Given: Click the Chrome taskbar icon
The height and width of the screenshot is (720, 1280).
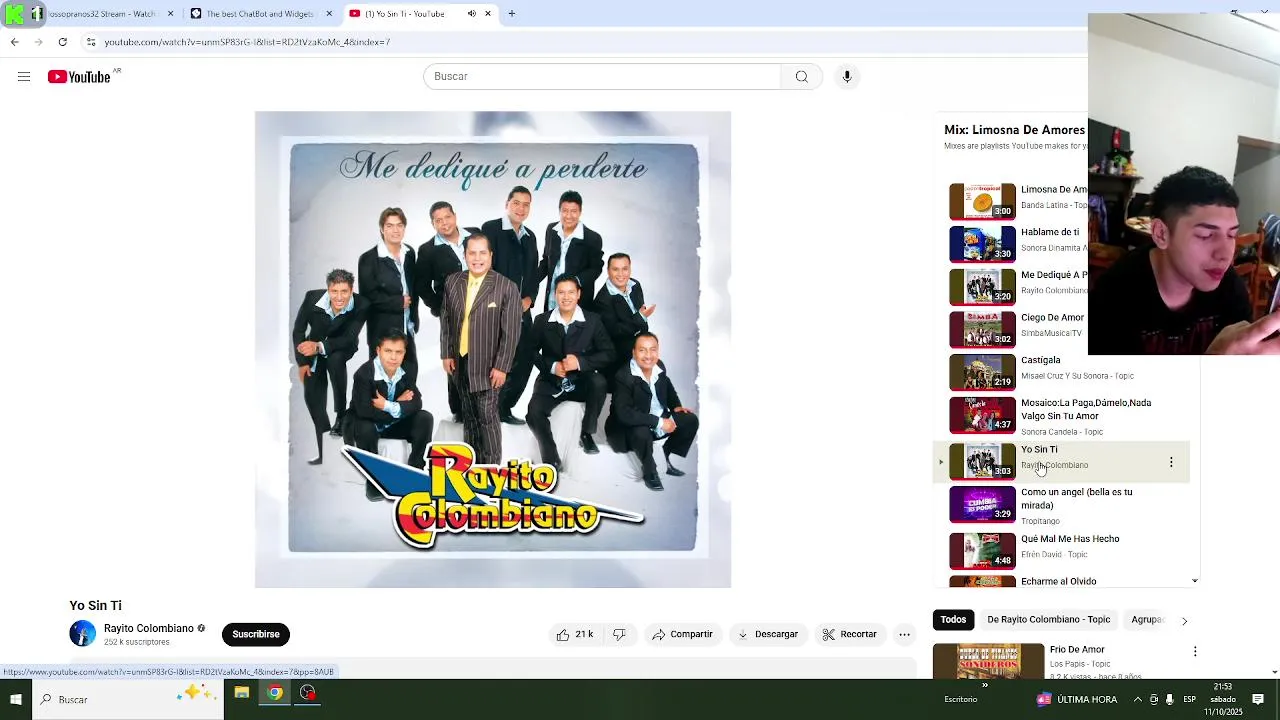Looking at the screenshot, I should point(274,693).
